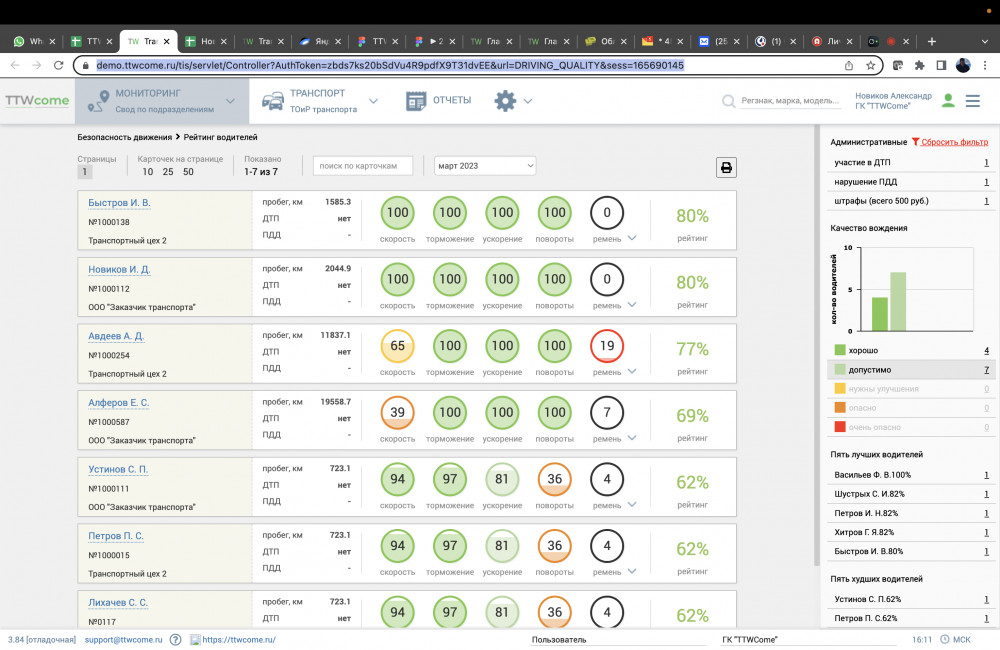
Task: Open the 'март 2023' month dropdown
Action: click(486, 166)
